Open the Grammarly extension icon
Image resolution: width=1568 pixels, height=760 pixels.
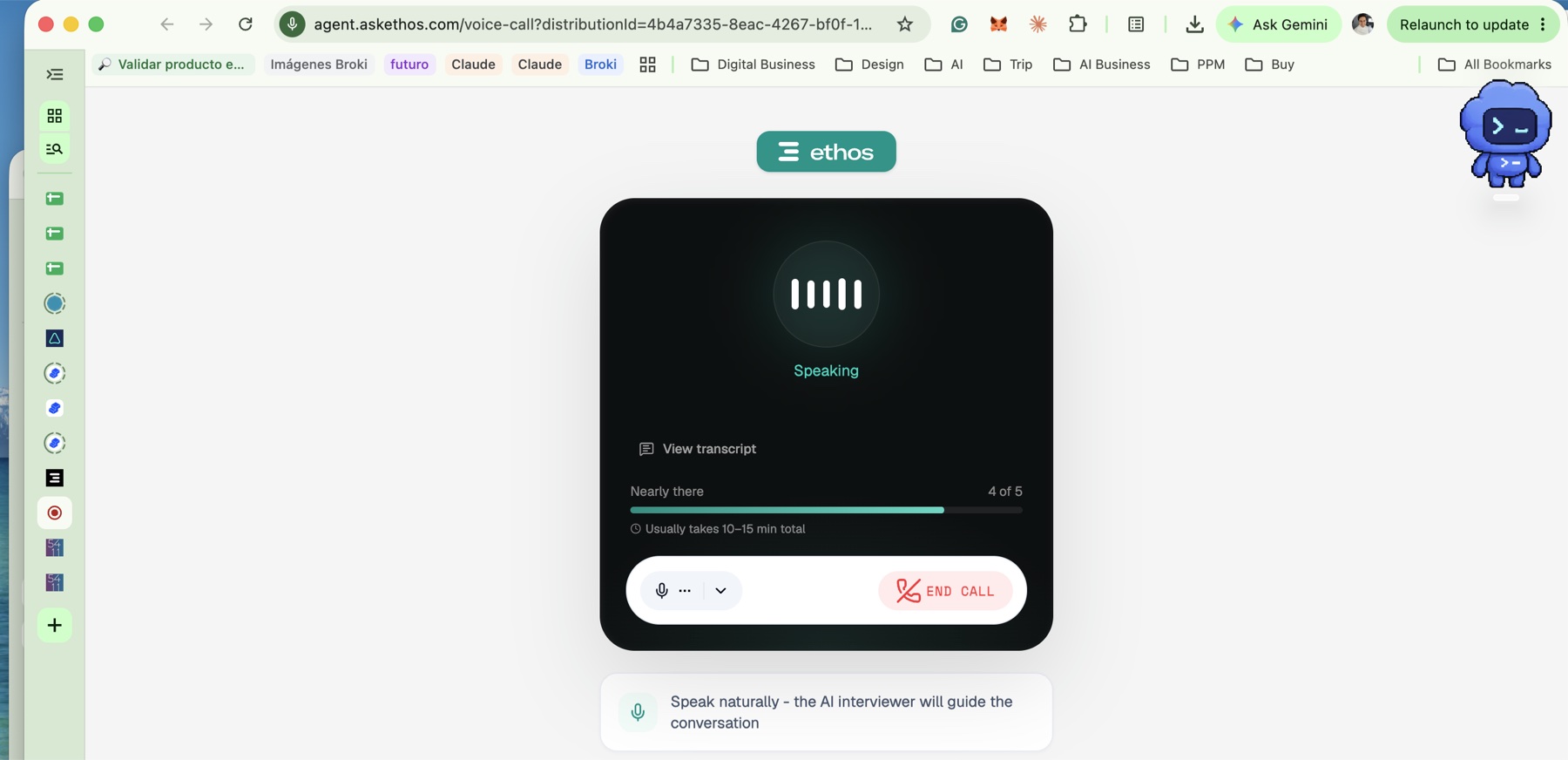pyautogui.click(x=959, y=24)
